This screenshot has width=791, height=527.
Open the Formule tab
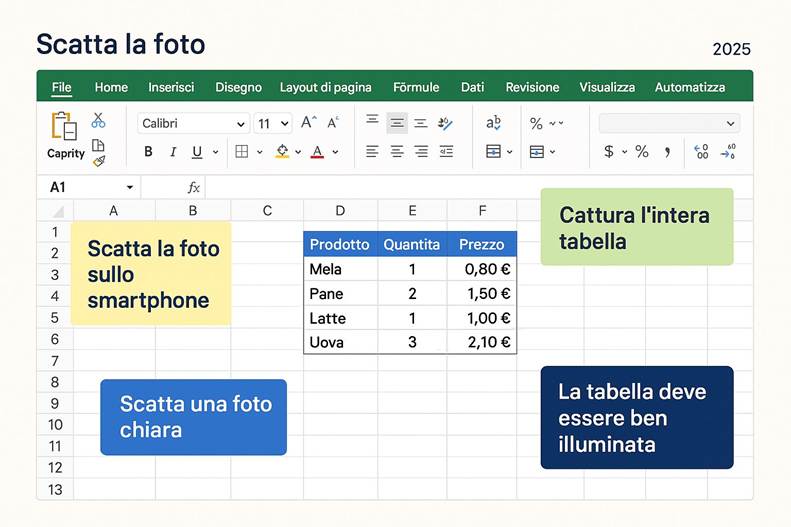pos(416,87)
